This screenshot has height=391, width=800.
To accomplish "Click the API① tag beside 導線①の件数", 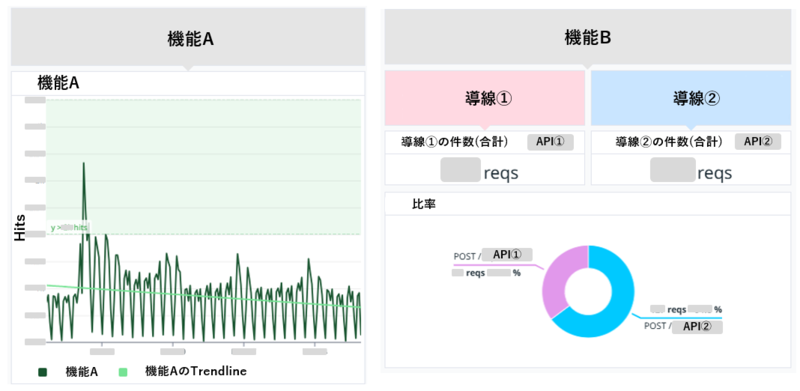I will click(551, 142).
